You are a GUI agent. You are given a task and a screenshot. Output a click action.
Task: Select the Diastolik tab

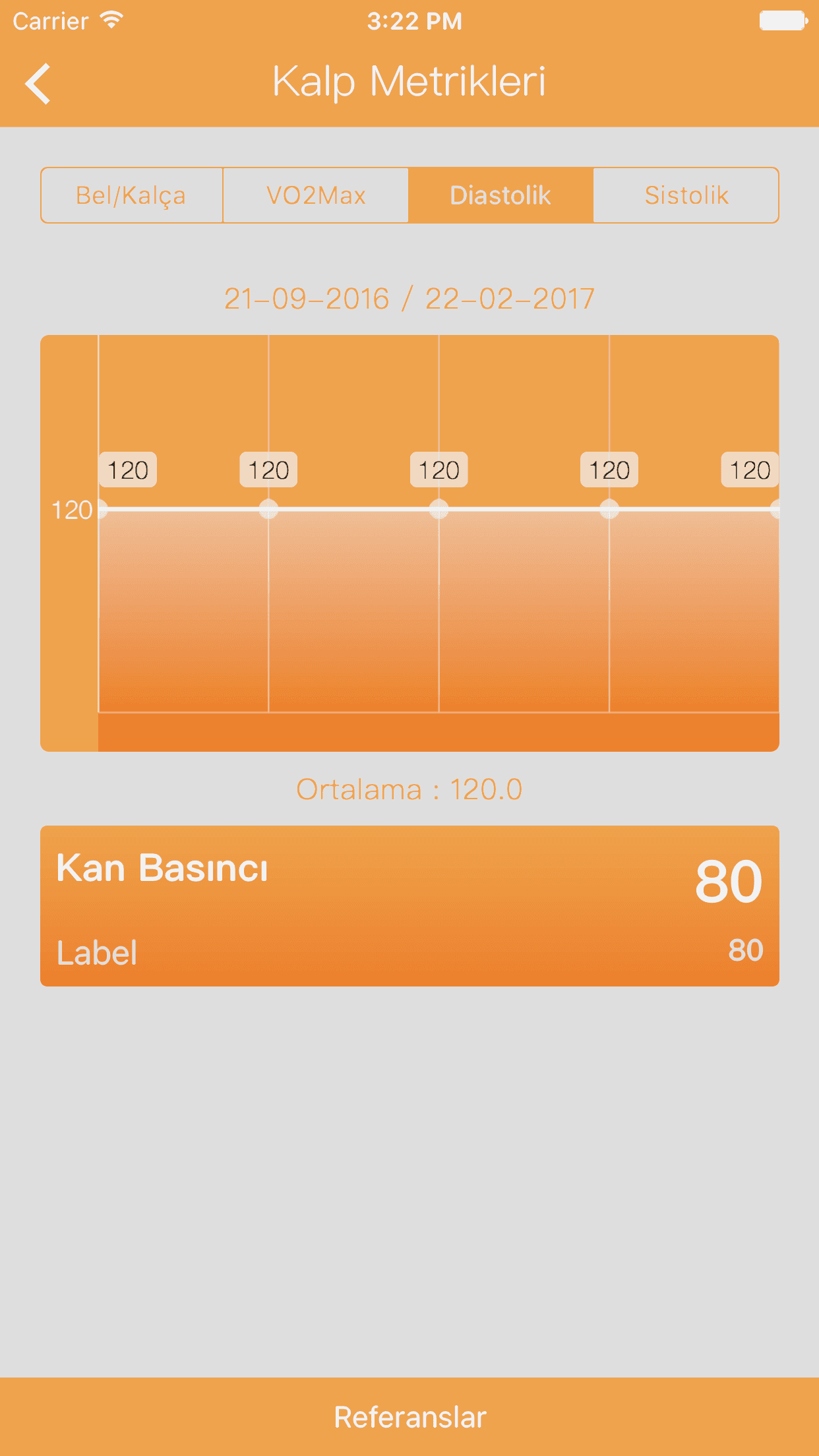coord(501,195)
